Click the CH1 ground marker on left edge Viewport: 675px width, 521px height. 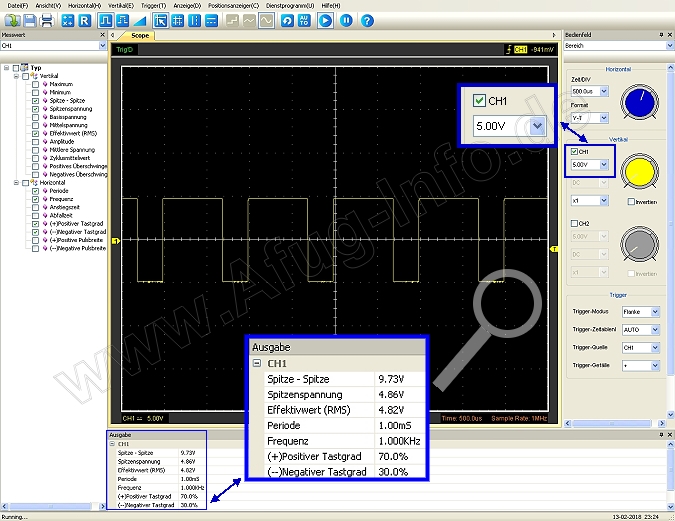[115, 241]
